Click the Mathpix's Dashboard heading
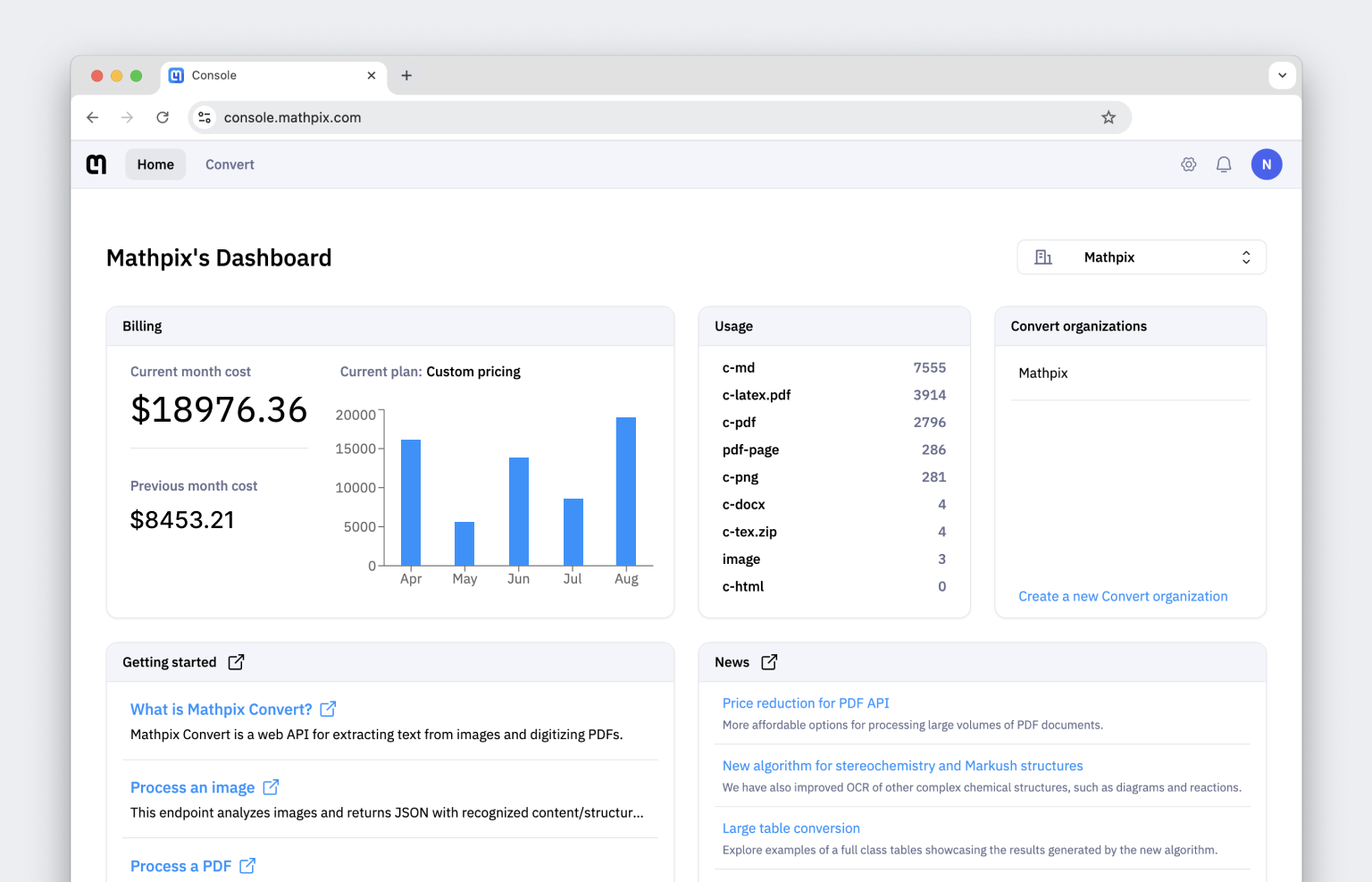Viewport: 1372px width, 882px height. click(219, 257)
